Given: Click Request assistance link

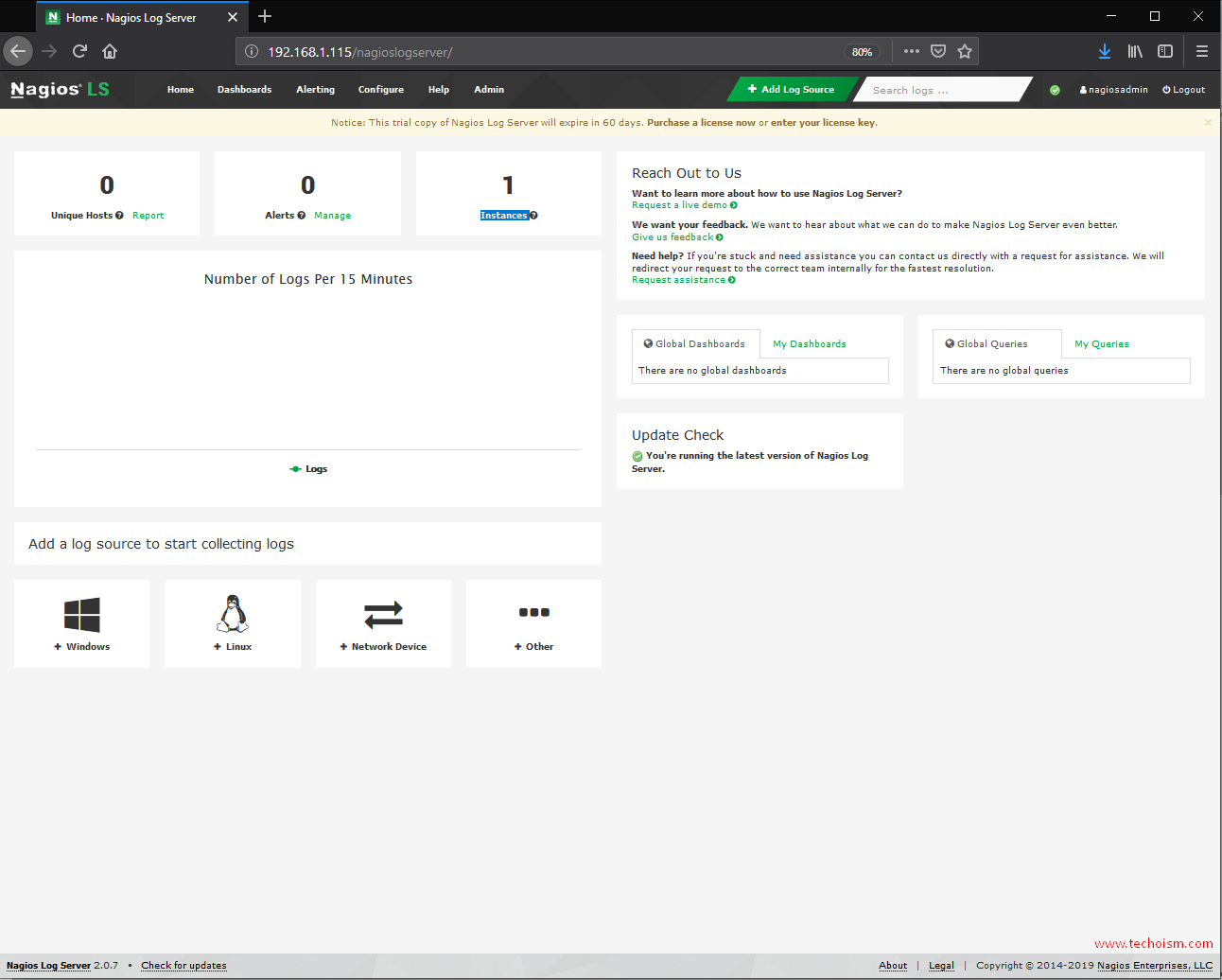Looking at the screenshot, I should tap(683, 280).
